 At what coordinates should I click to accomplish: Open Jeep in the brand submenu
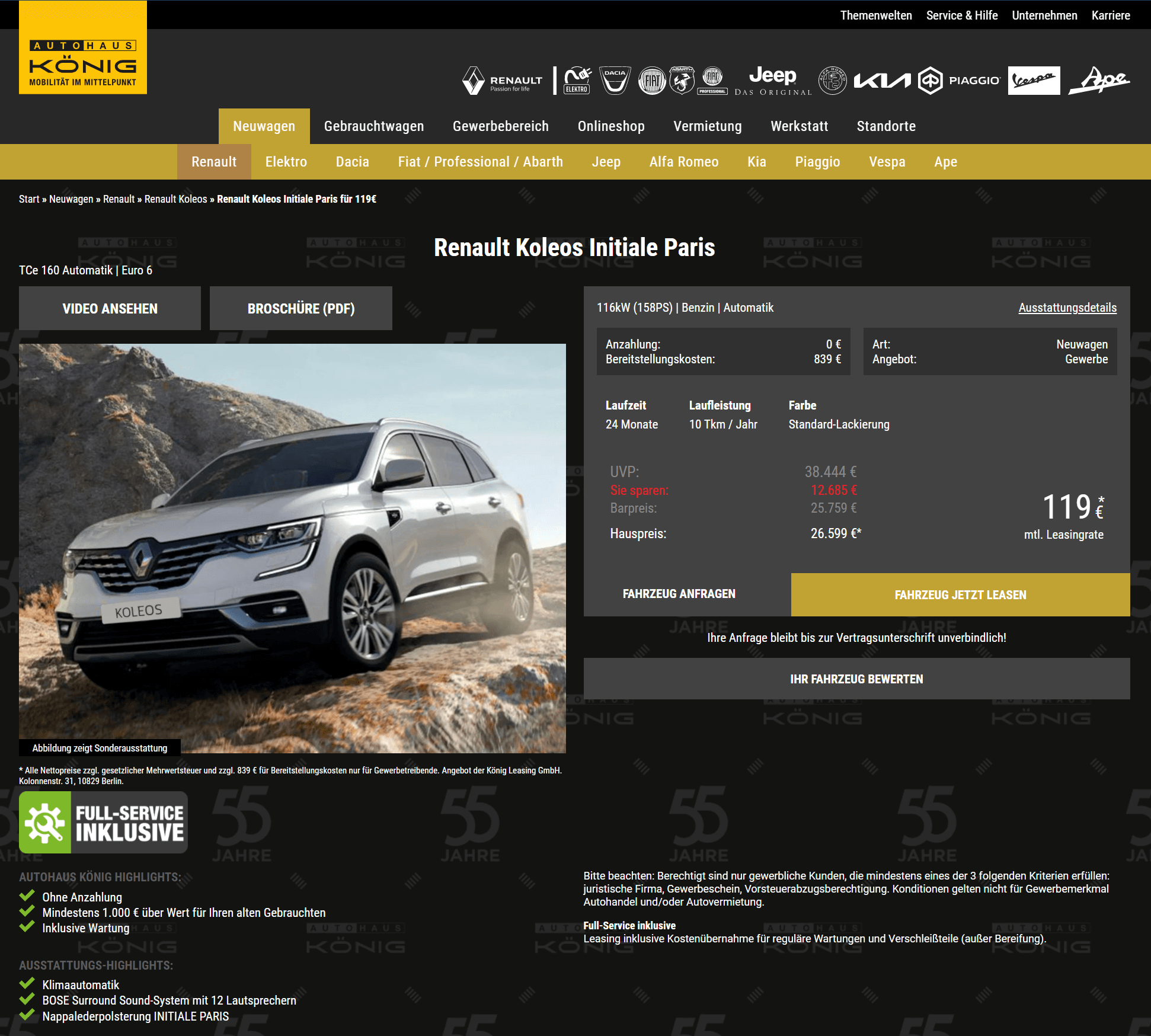point(606,162)
